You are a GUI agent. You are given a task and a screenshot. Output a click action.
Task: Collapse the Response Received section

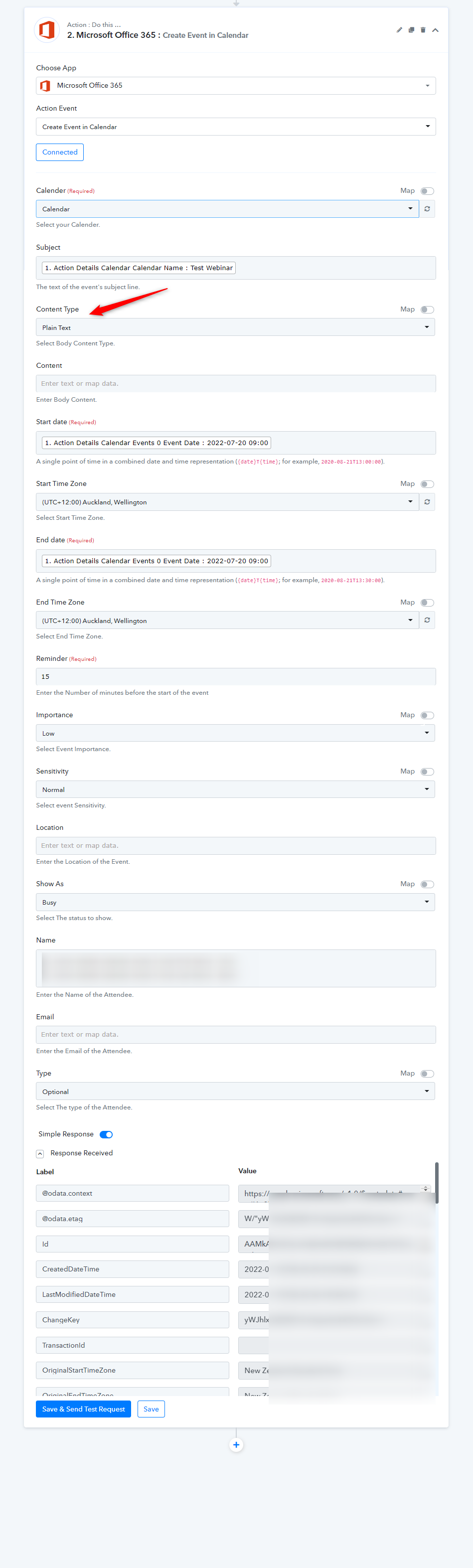click(x=40, y=1153)
